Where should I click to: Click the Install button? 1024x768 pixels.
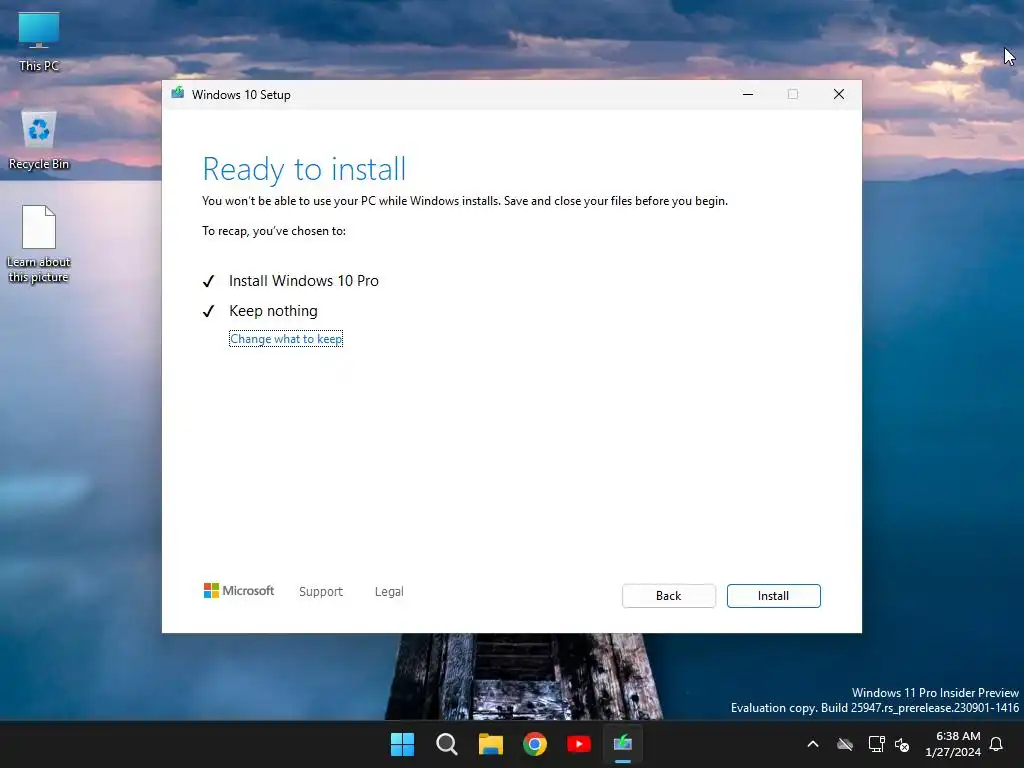(x=773, y=596)
